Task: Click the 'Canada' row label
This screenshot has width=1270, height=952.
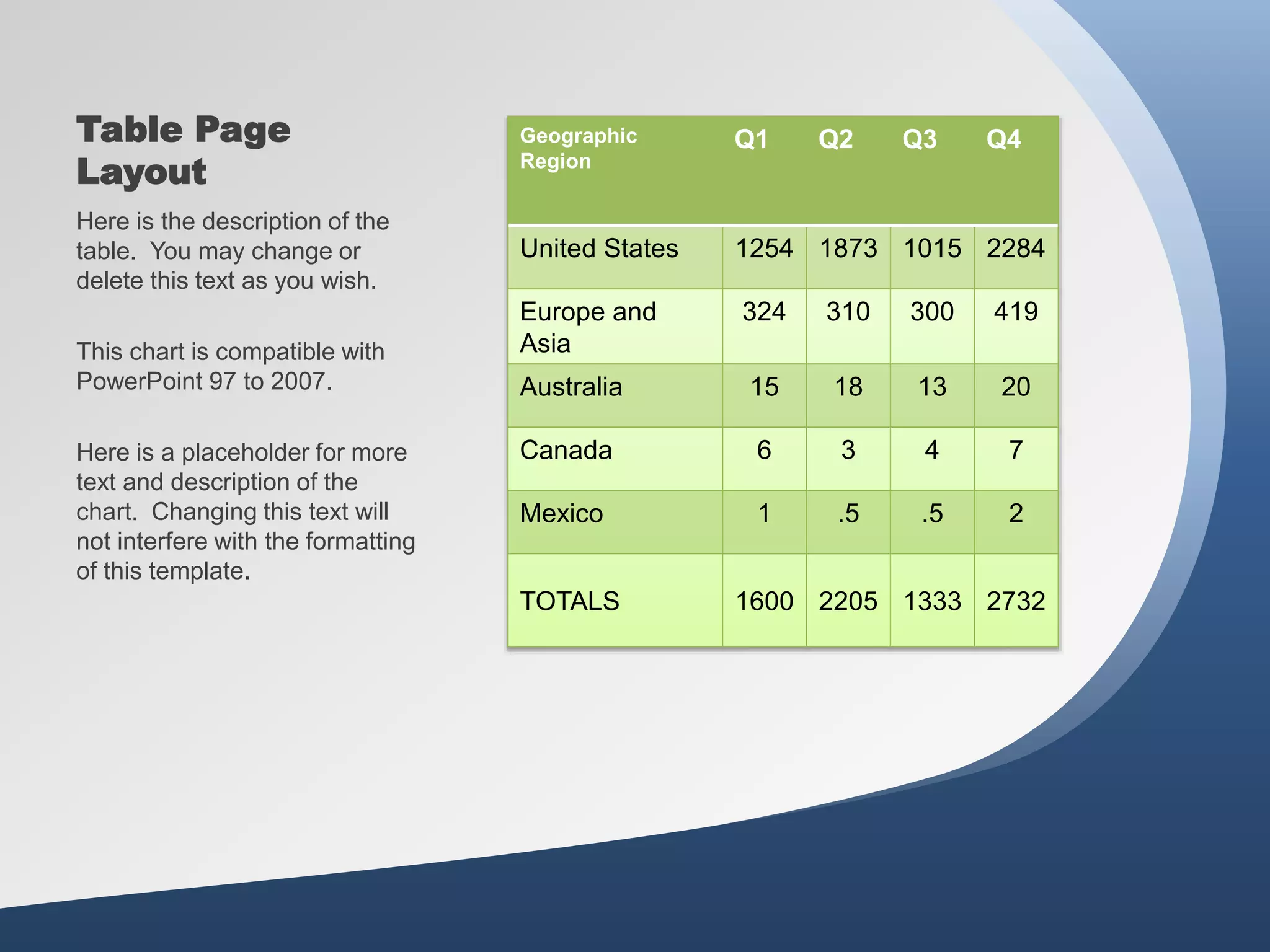Action: coord(566,450)
